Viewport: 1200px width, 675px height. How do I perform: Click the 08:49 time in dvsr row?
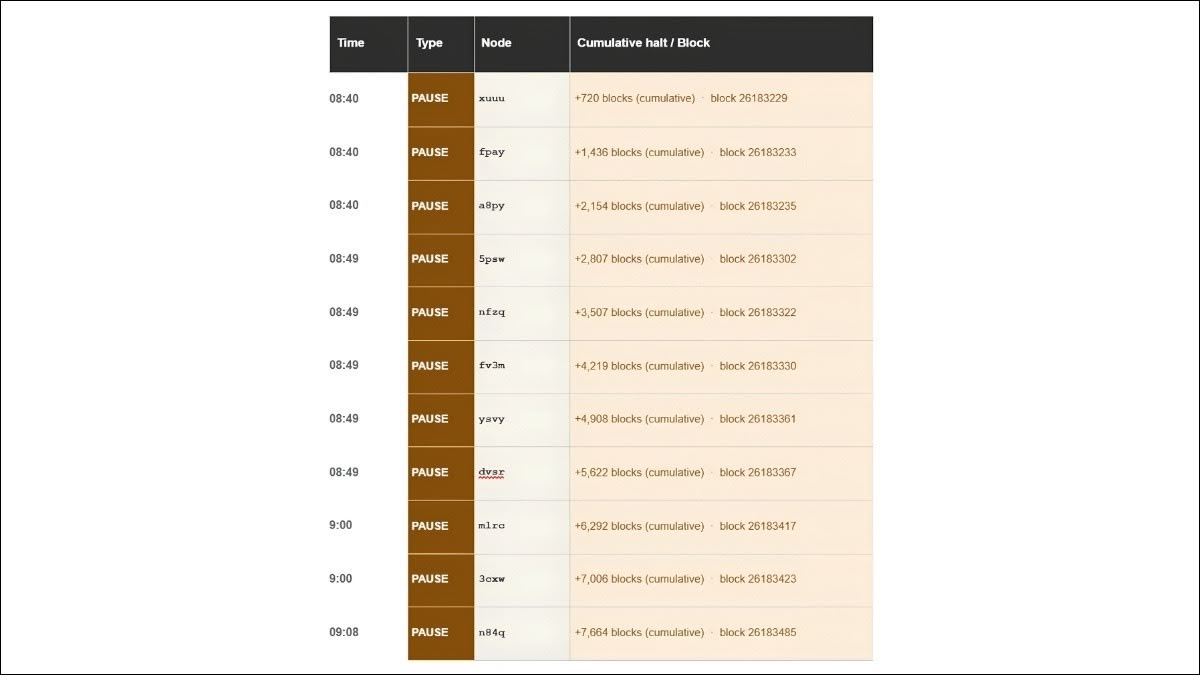344,473
